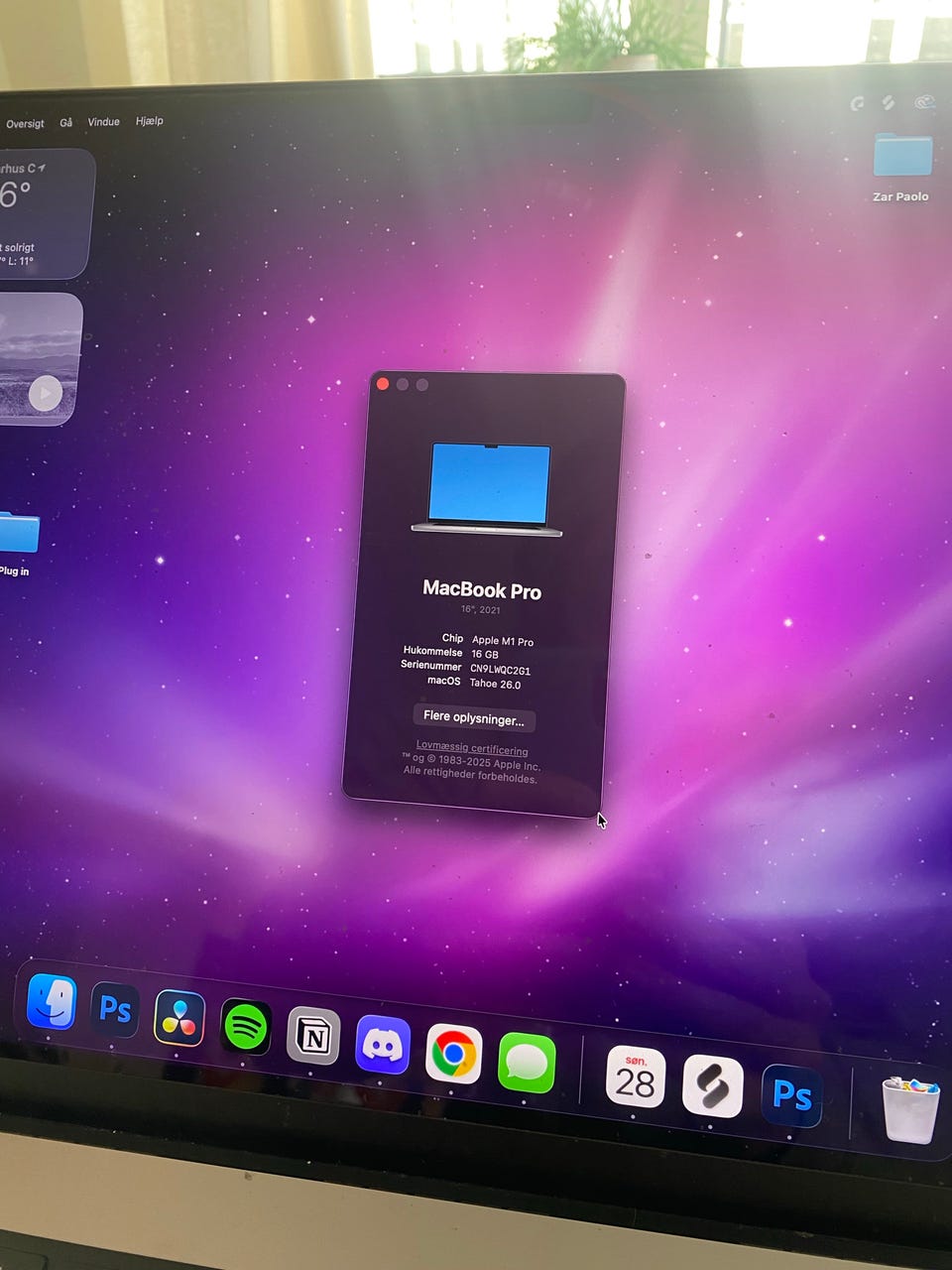
Task: Open the Oversigt menu
Action: tap(25, 124)
